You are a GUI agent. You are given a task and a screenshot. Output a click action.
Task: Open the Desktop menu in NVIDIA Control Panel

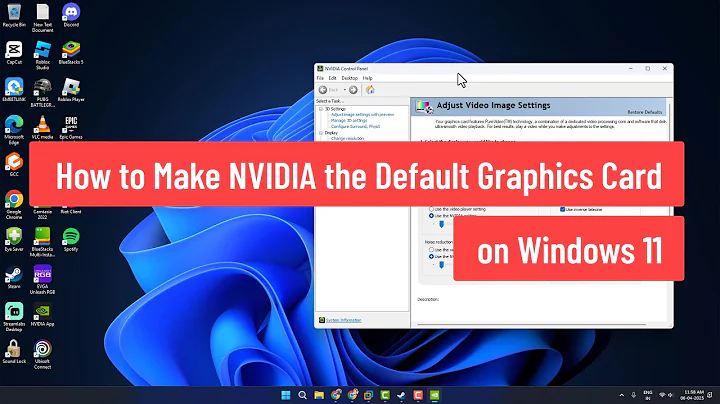point(349,78)
